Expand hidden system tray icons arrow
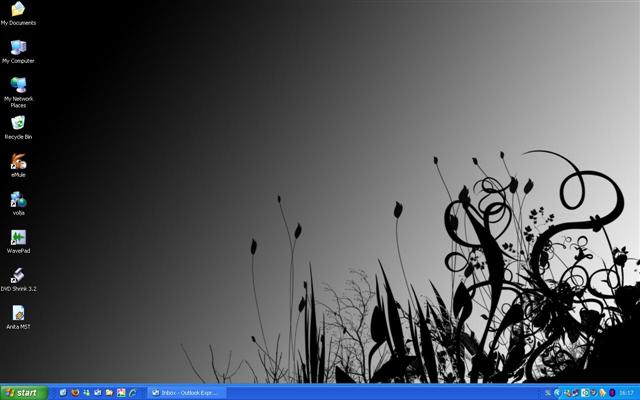The width and height of the screenshot is (640, 400). [x=558, y=393]
